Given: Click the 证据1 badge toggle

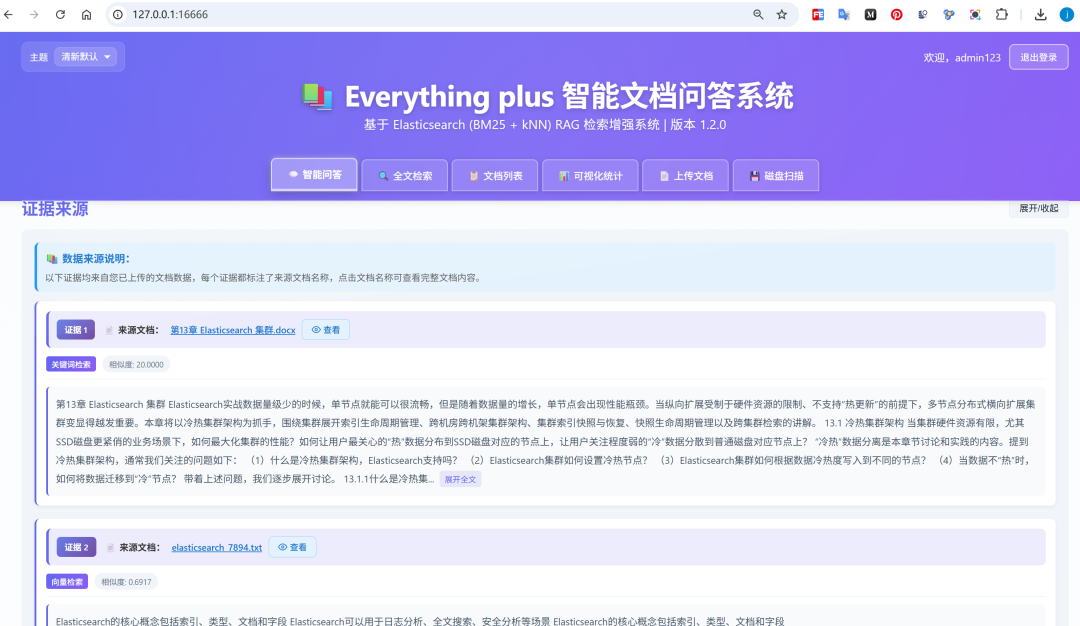Looking at the screenshot, I should pos(75,329).
